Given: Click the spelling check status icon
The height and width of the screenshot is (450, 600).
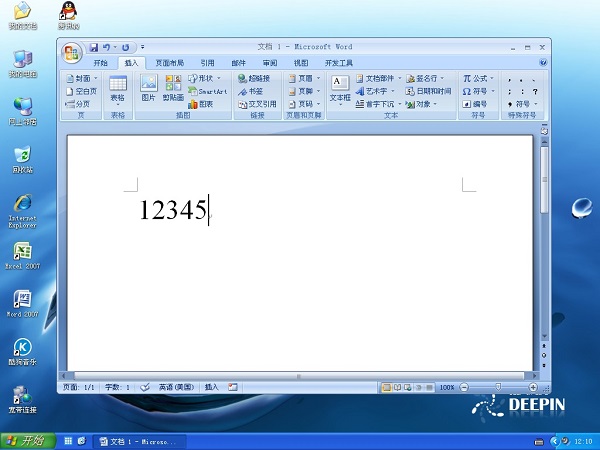Looking at the screenshot, I should click(x=144, y=387).
